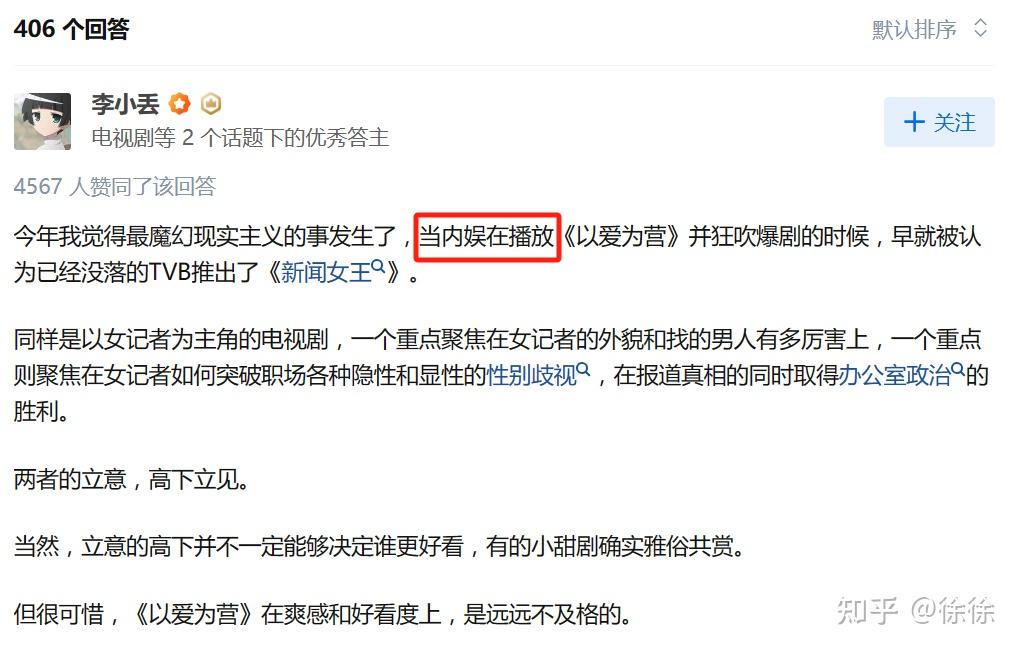
Task: Click the author tagline 电视剧等 2 个话题下的优秀答主
Action: (x=240, y=138)
